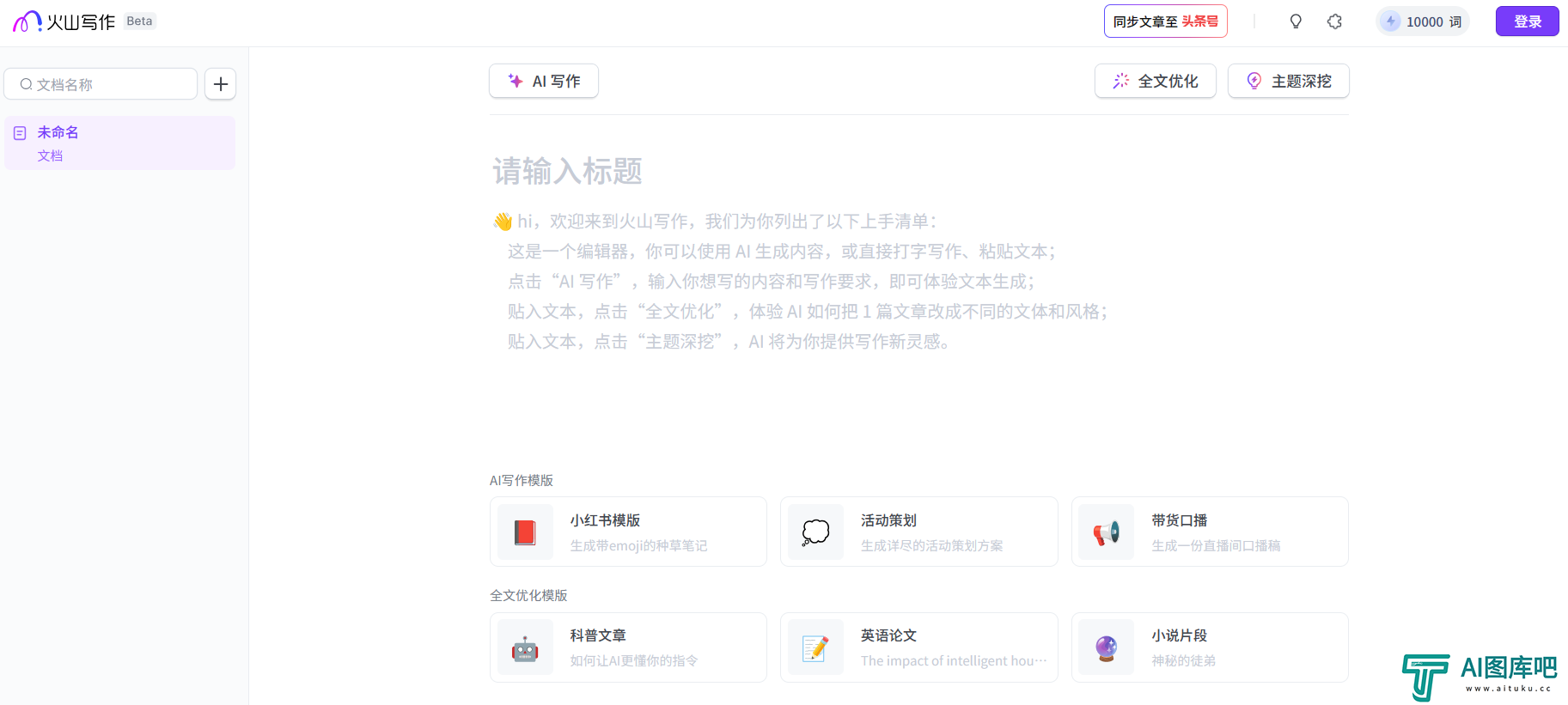
Task: Click 'The impact of intelligent hou…' text
Action: coord(954,660)
